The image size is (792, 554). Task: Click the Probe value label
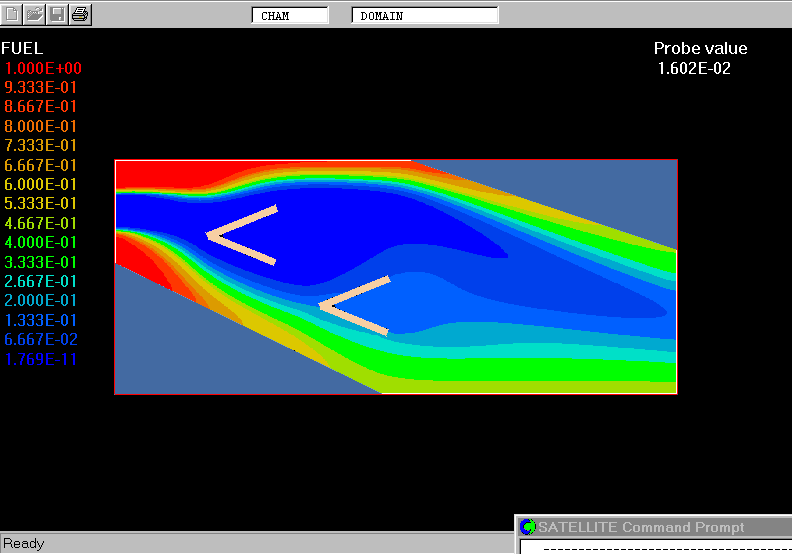coord(700,48)
